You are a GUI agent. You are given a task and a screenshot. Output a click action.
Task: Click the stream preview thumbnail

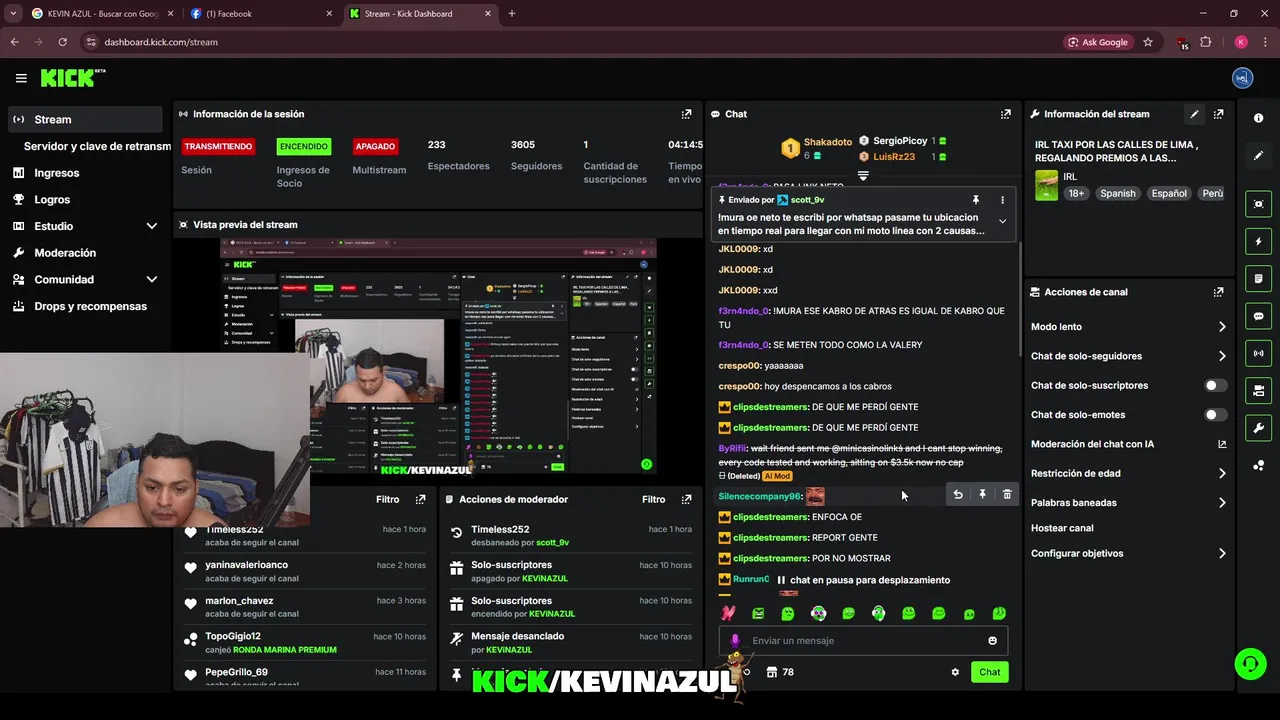tap(438, 357)
